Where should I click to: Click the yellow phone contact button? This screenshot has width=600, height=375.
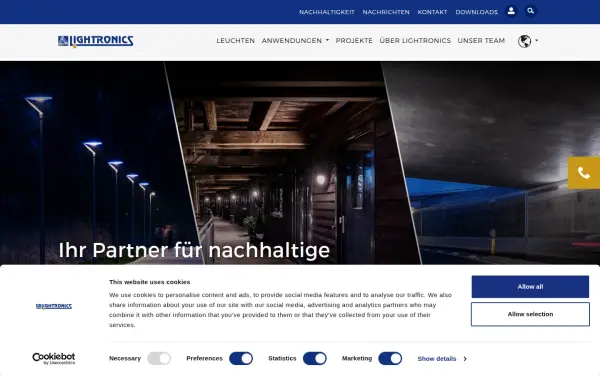584,173
